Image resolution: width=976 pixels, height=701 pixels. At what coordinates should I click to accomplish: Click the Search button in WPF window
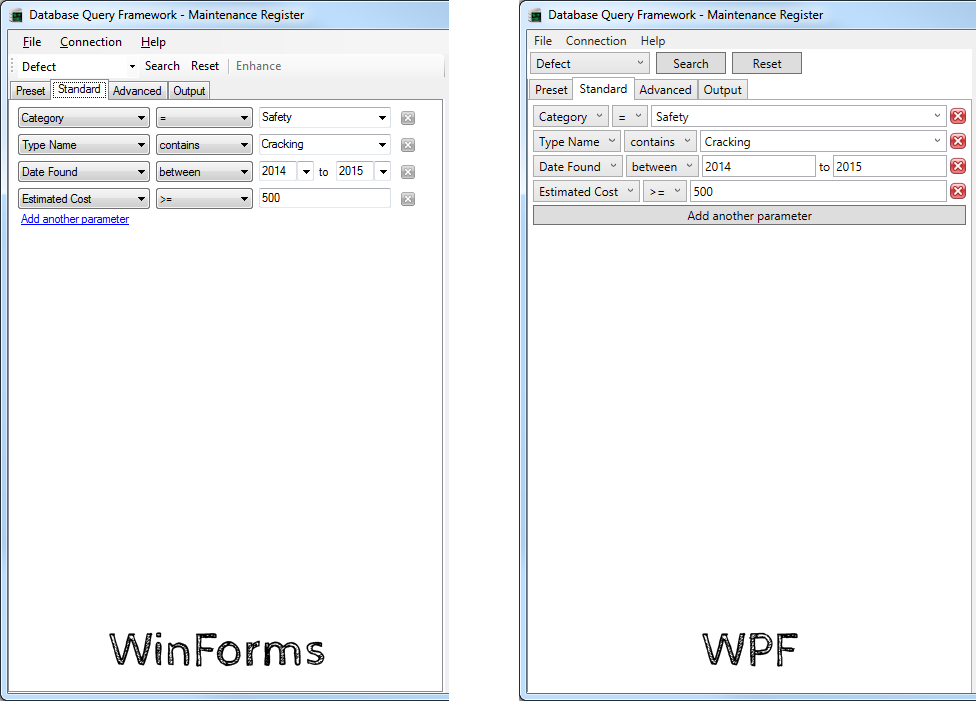[x=690, y=64]
